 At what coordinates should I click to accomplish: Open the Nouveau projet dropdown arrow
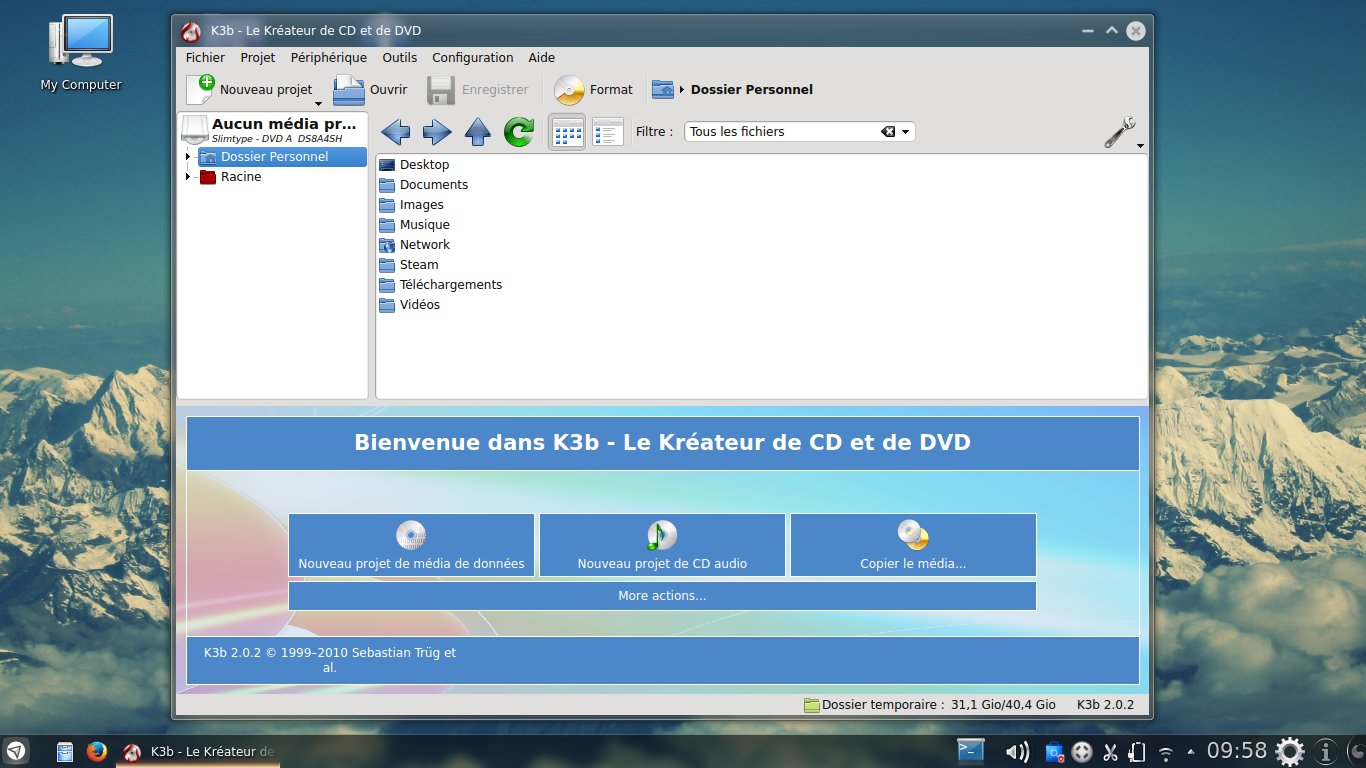coord(318,103)
